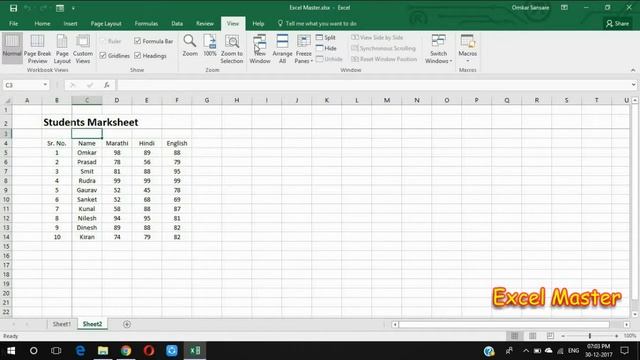Select row 10 header
Screen dimensions: 640x360
coord(6,200)
